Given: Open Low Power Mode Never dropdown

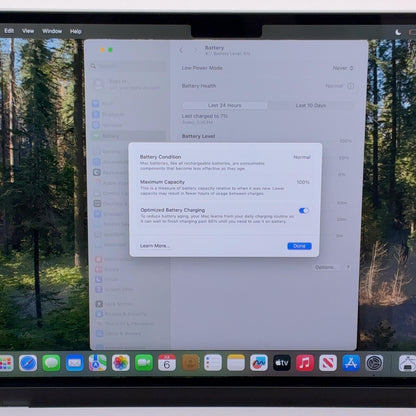Looking at the screenshot, I should click(x=343, y=68).
